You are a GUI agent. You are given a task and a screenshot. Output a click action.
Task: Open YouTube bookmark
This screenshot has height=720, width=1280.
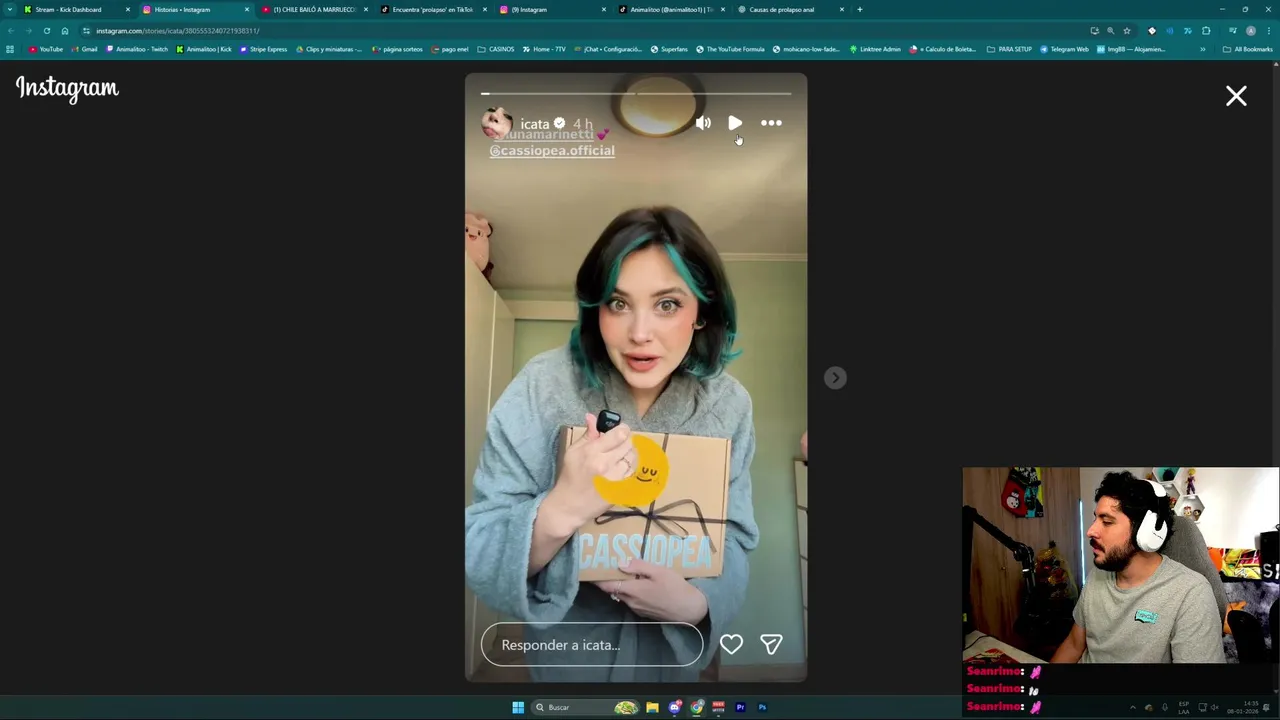pyautogui.click(x=46, y=49)
